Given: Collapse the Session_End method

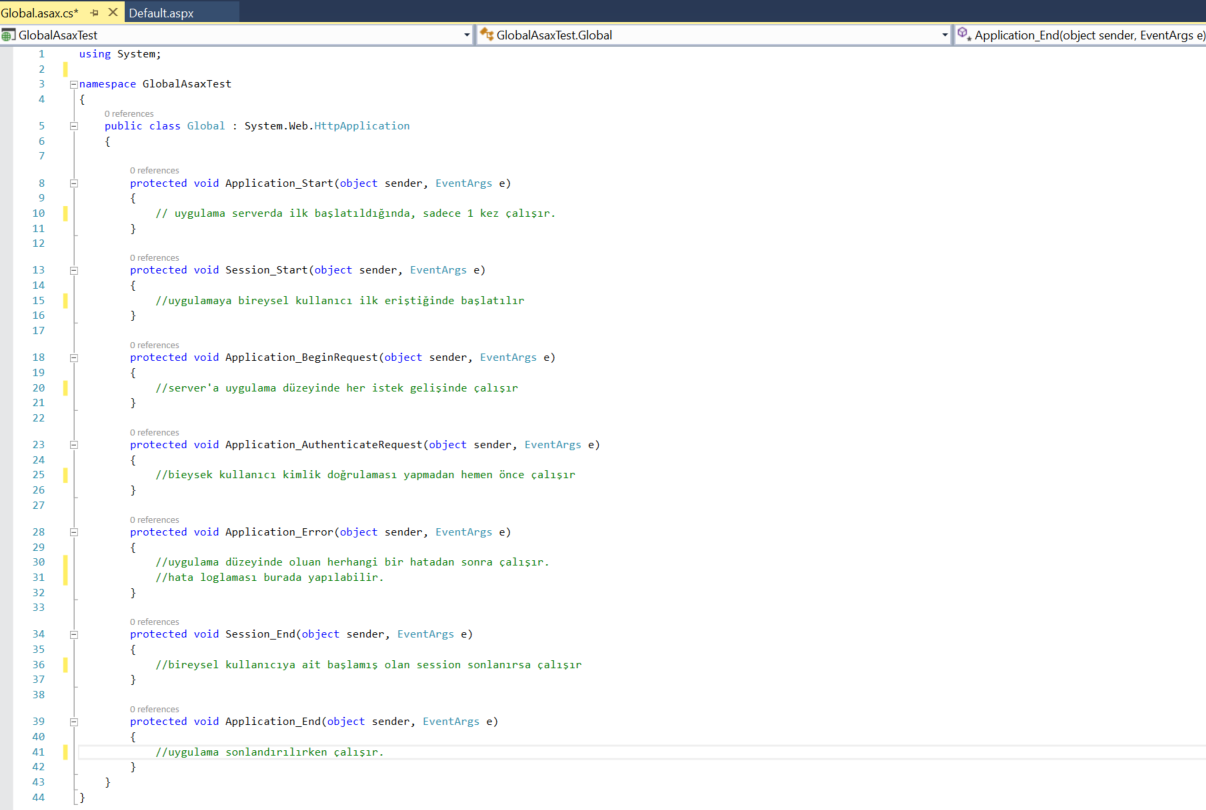Looking at the screenshot, I should coord(73,634).
